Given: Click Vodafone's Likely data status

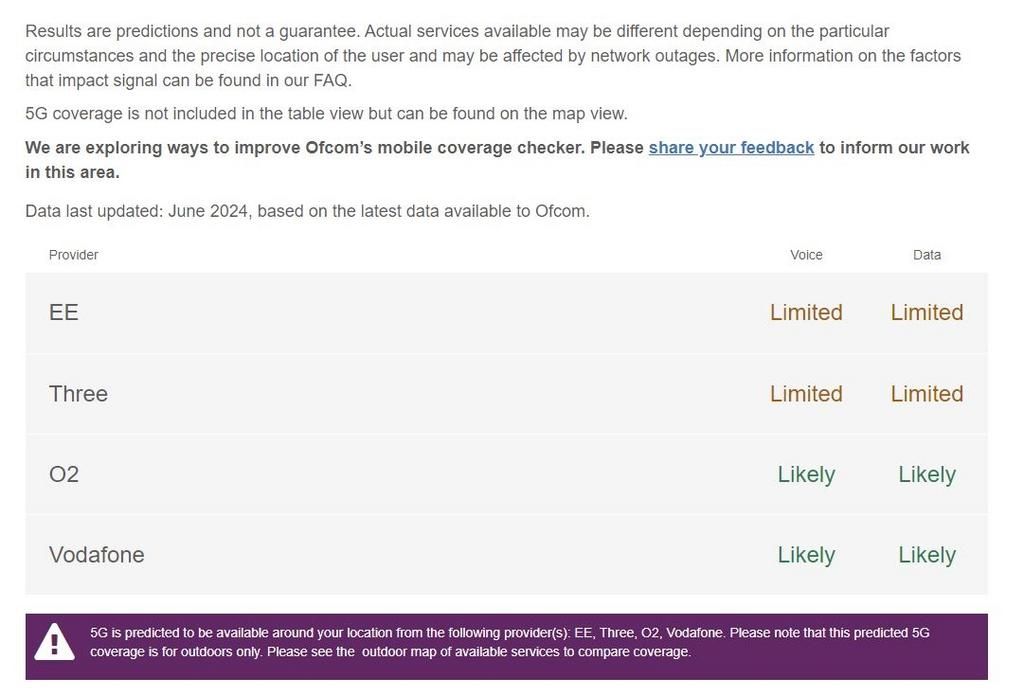Looking at the screenshot, I should 927,555.
